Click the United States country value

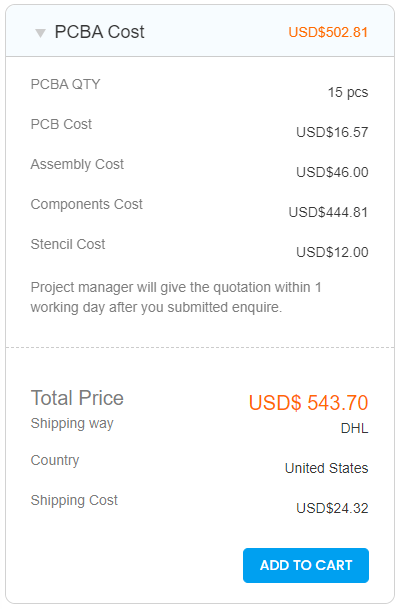[327, 468]
